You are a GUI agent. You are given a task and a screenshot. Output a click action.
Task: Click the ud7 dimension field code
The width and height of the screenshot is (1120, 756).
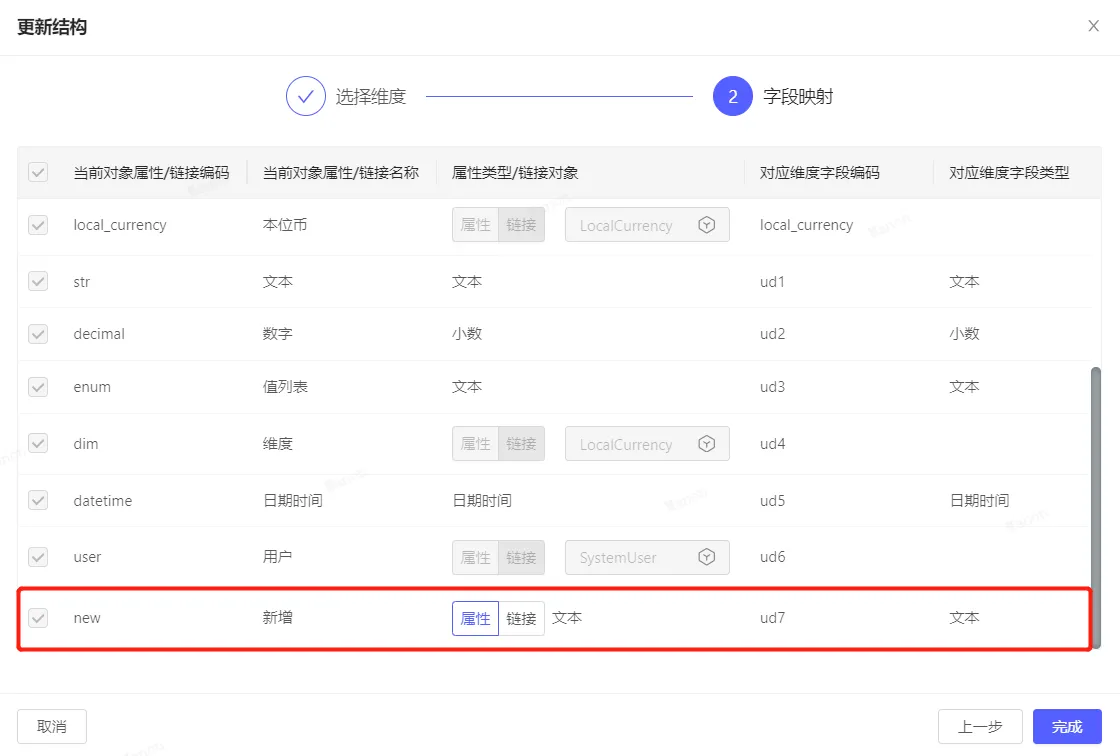tap(772, 618)
